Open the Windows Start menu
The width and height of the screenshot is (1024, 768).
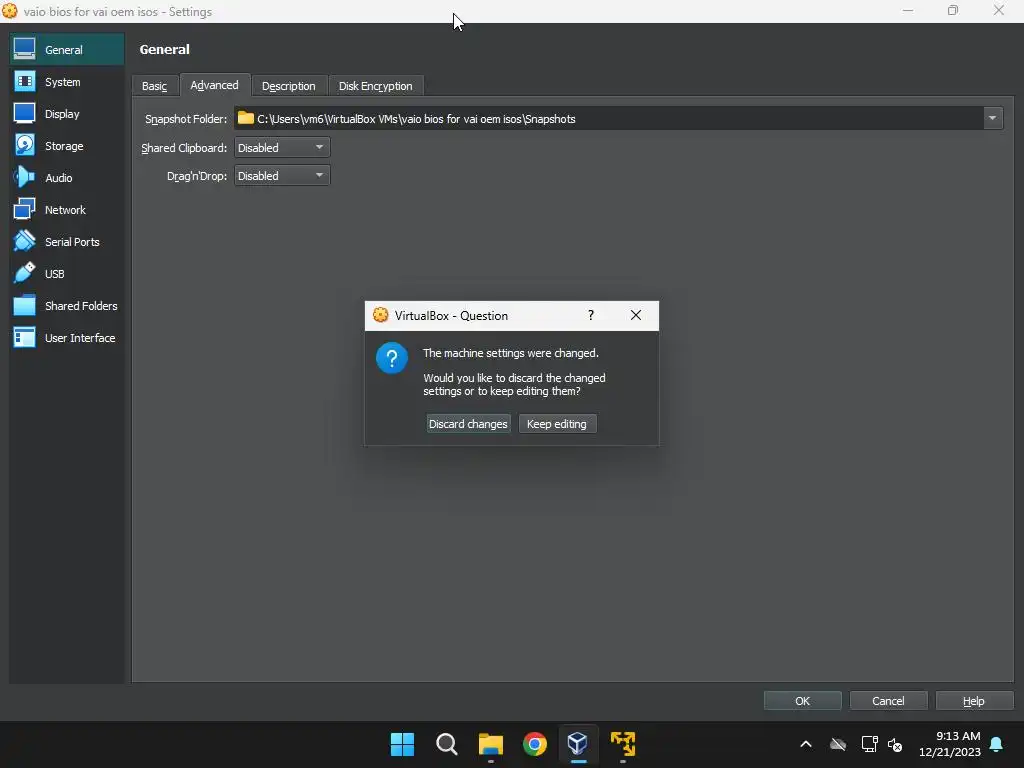[x=402, y=744]
